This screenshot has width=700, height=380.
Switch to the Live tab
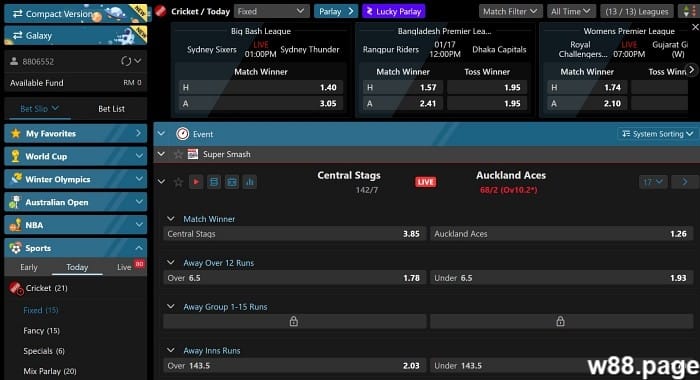[x=124, y=267]
